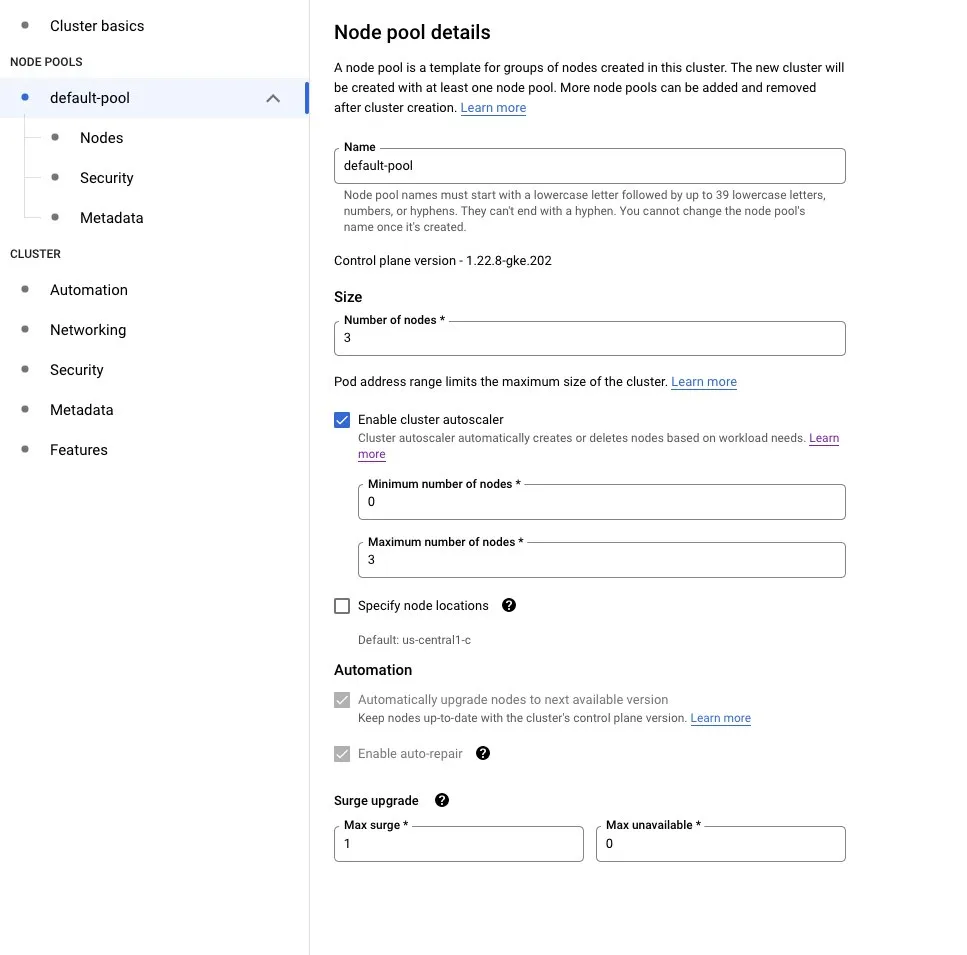Click the Max surge input field

(x=458, y=844)
